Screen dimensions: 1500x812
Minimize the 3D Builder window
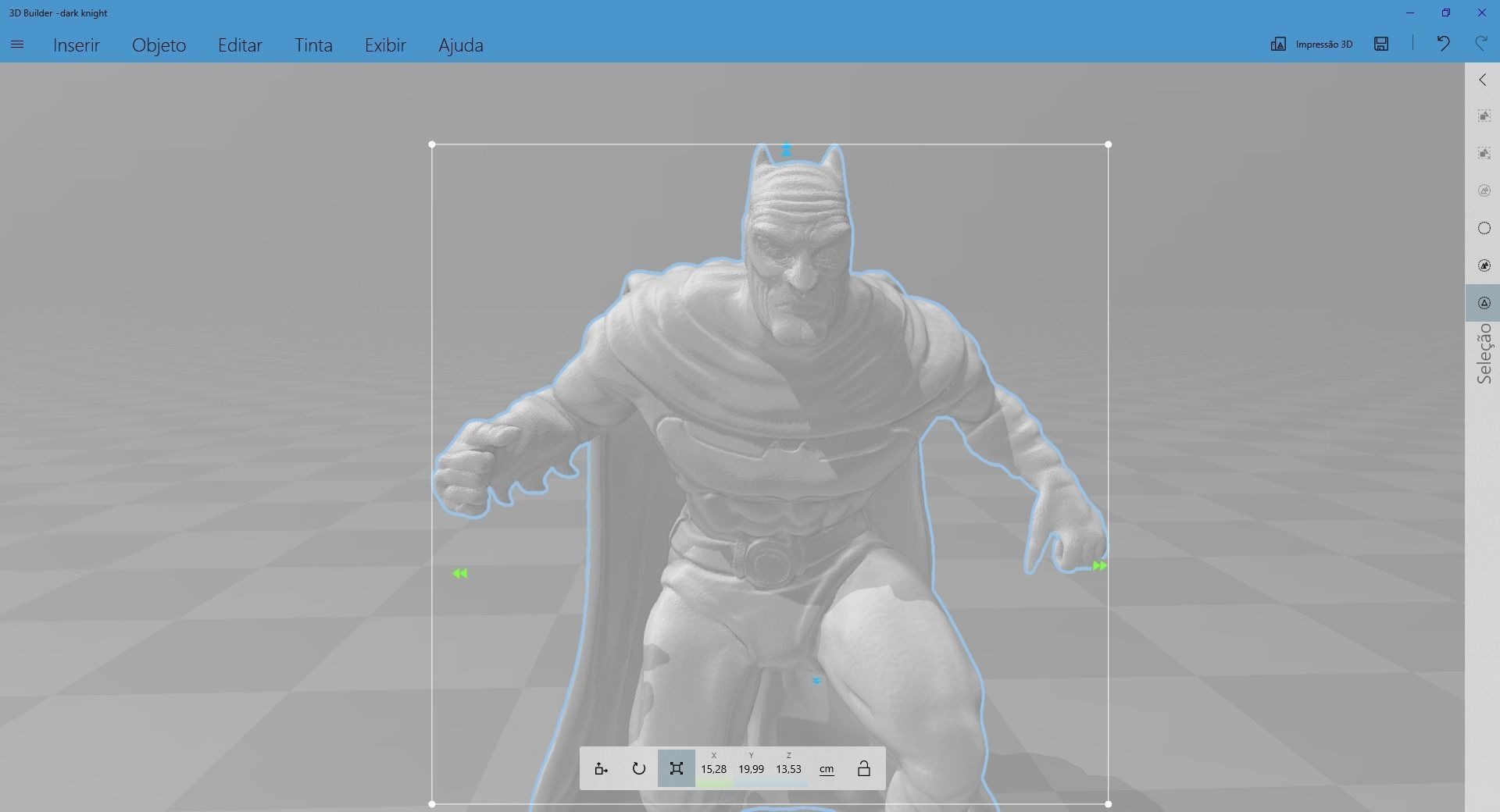coord(1410,12)
